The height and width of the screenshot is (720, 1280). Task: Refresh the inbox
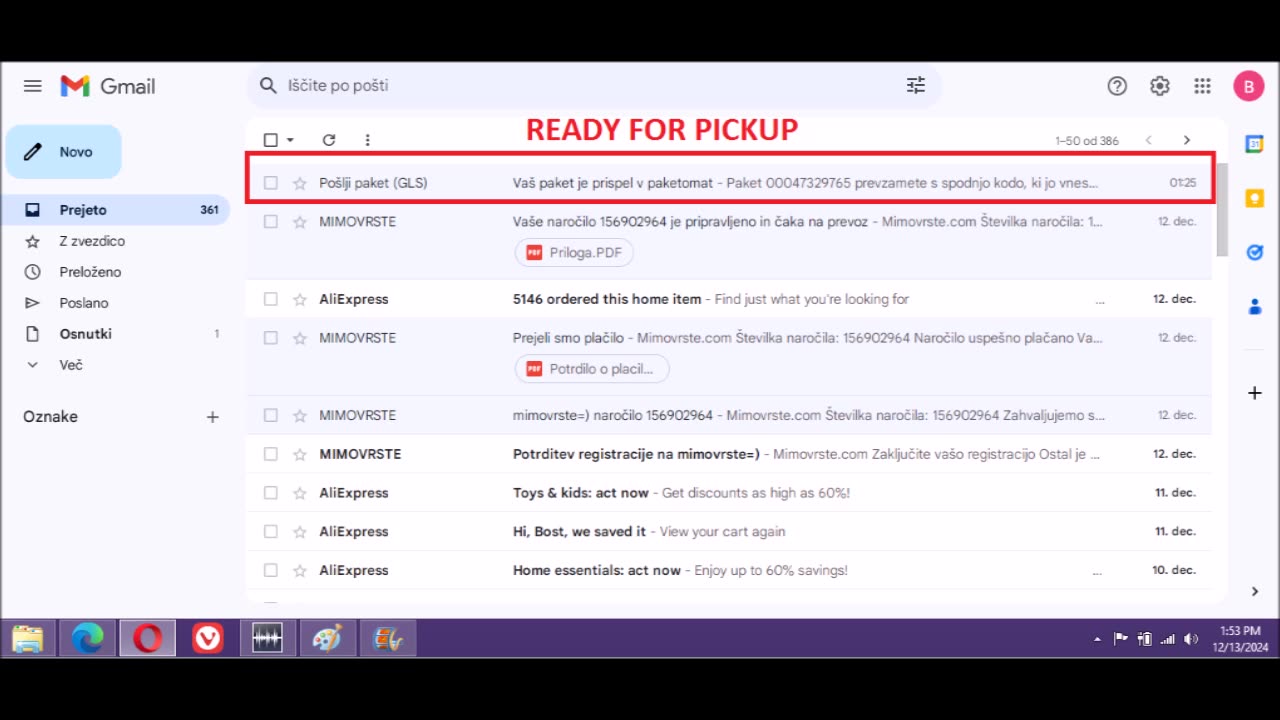pos(329,140)
